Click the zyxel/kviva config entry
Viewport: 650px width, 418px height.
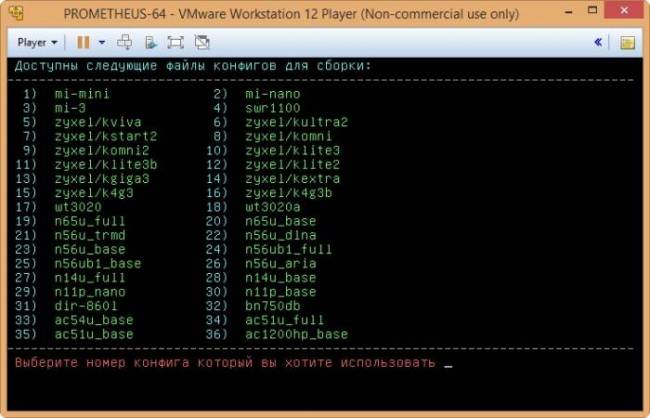(x=98, y=122)
